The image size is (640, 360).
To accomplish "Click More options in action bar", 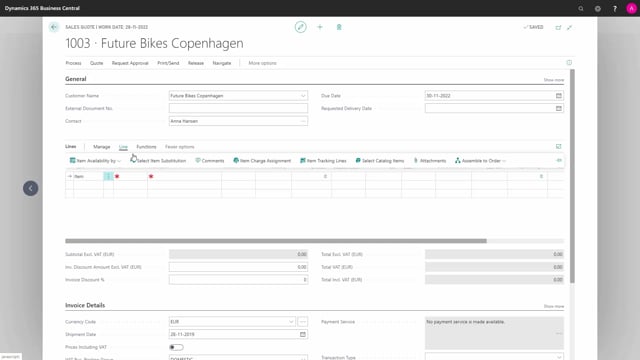I will [x=262, y=63].
